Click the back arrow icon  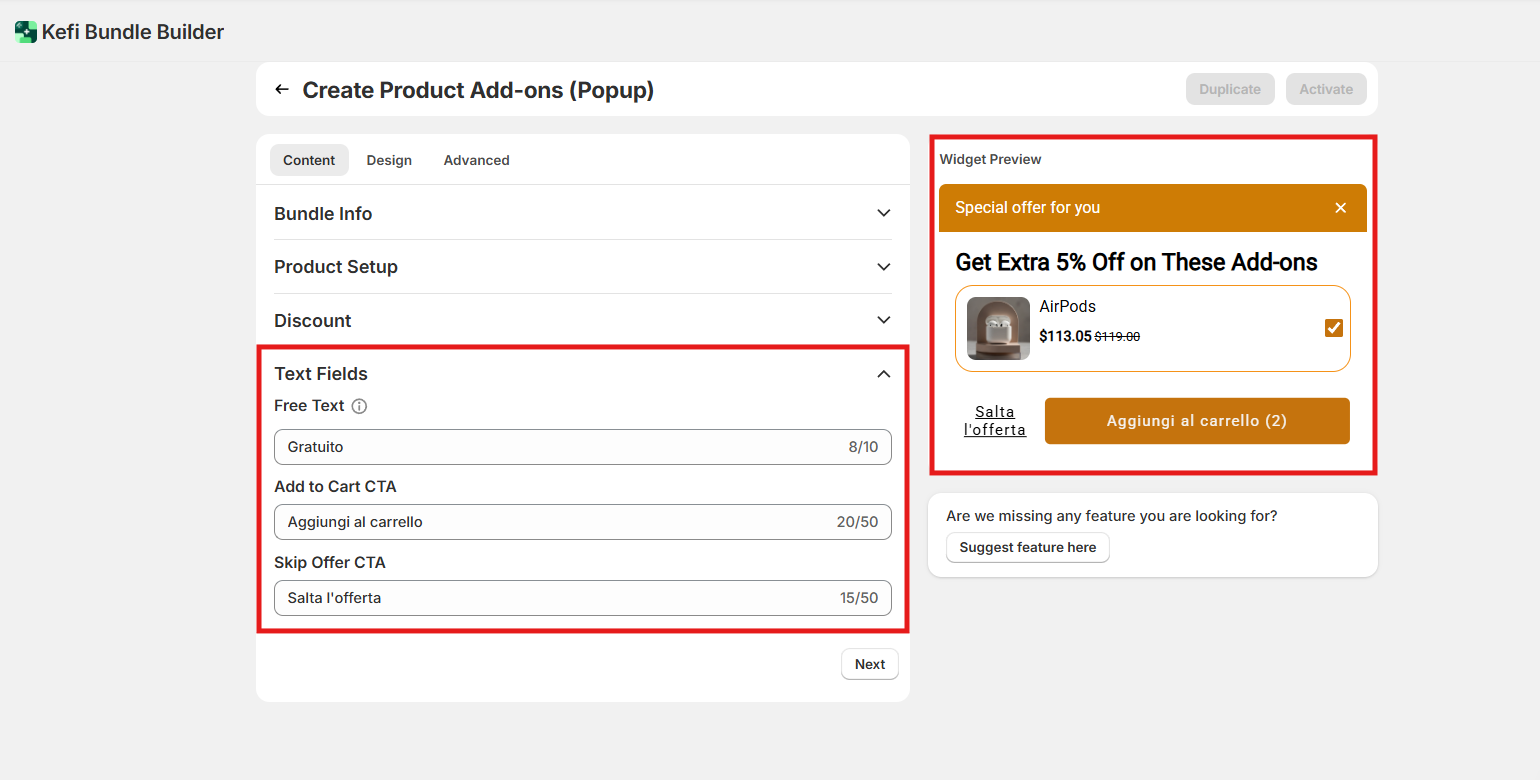[x=282, y=90]
